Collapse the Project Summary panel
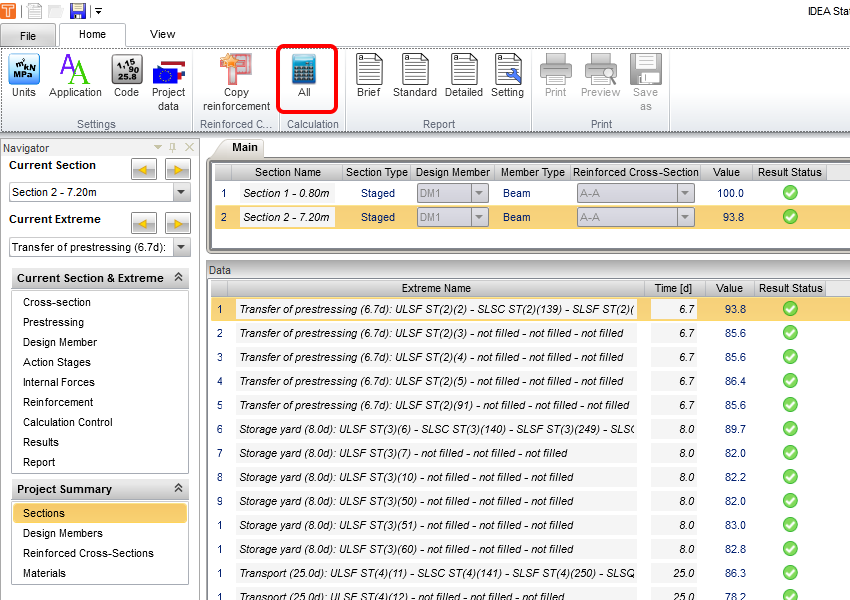850x600 pixels. pos(178,489)
